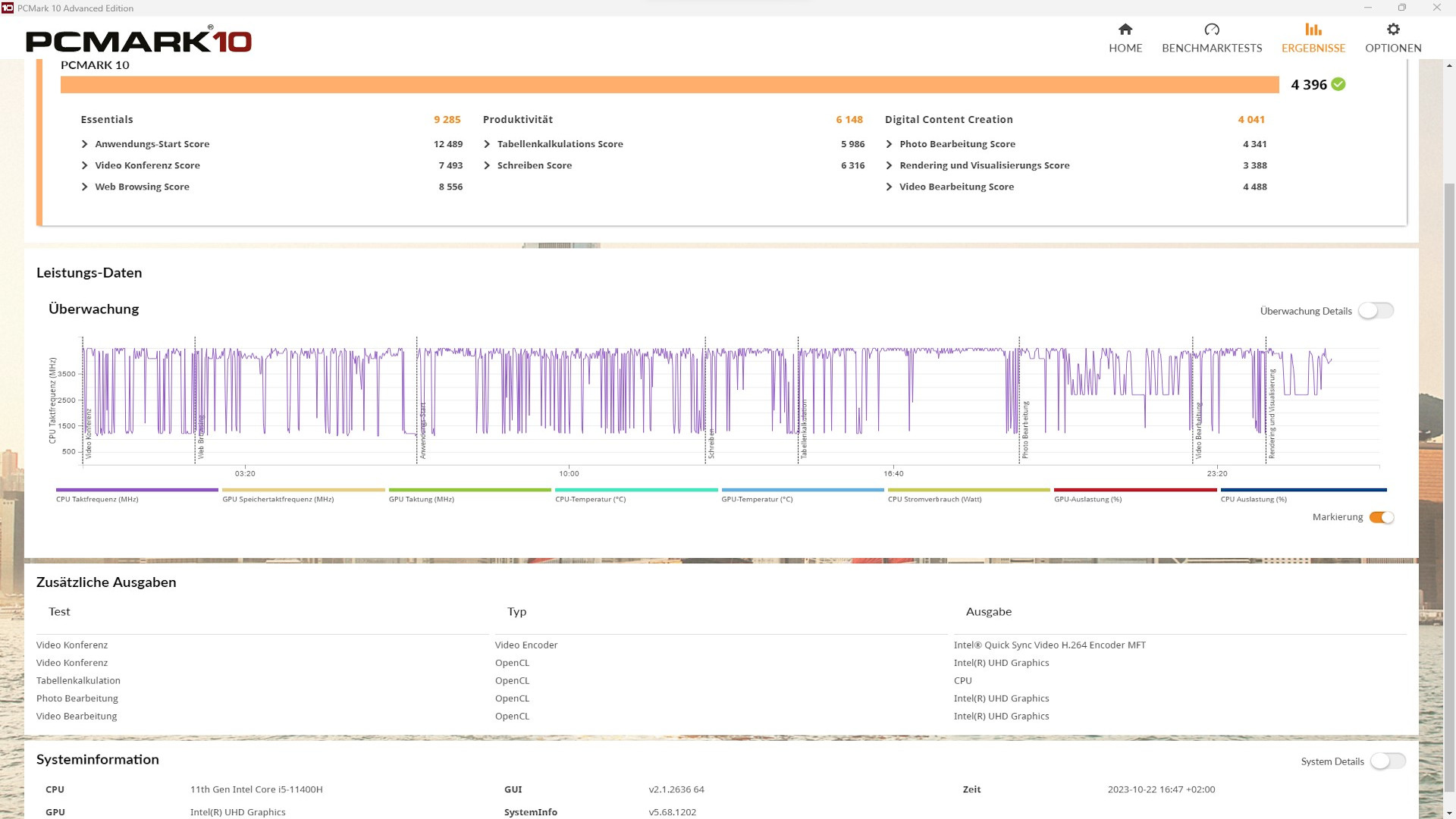Click the PCMark 10 logo
The width and height of the screenshot is (1456, 819).
[x=139, y=40]
